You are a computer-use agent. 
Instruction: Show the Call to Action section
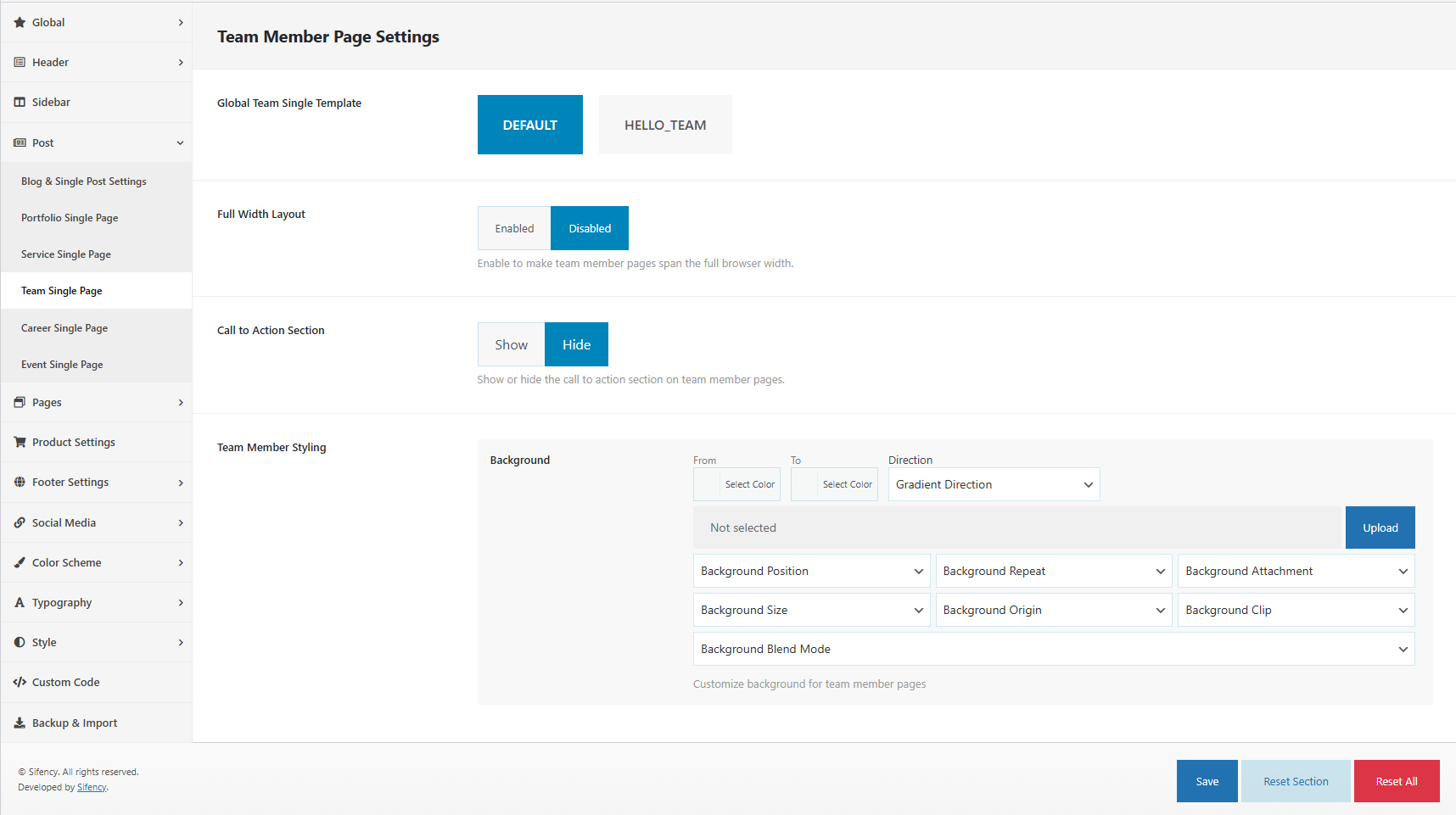(511, 345)
